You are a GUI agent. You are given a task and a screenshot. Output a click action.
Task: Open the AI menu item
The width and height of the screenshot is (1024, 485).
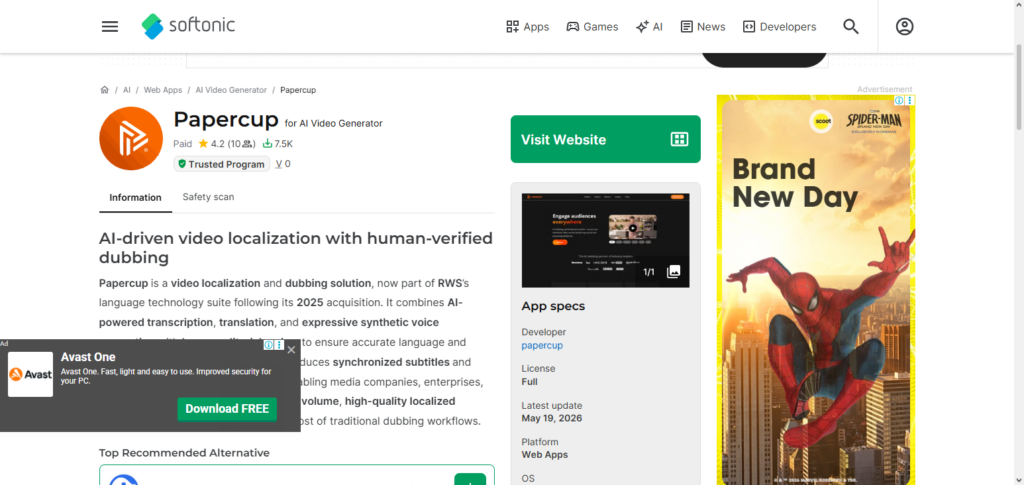click(x=649, y=27)
